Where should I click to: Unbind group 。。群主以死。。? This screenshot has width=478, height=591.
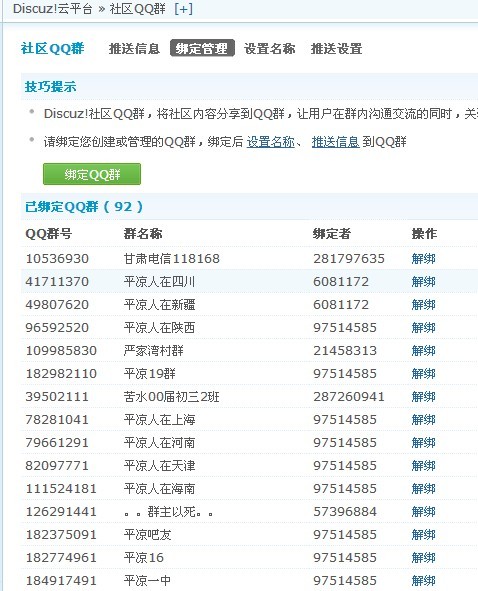[x=423, y=512]
